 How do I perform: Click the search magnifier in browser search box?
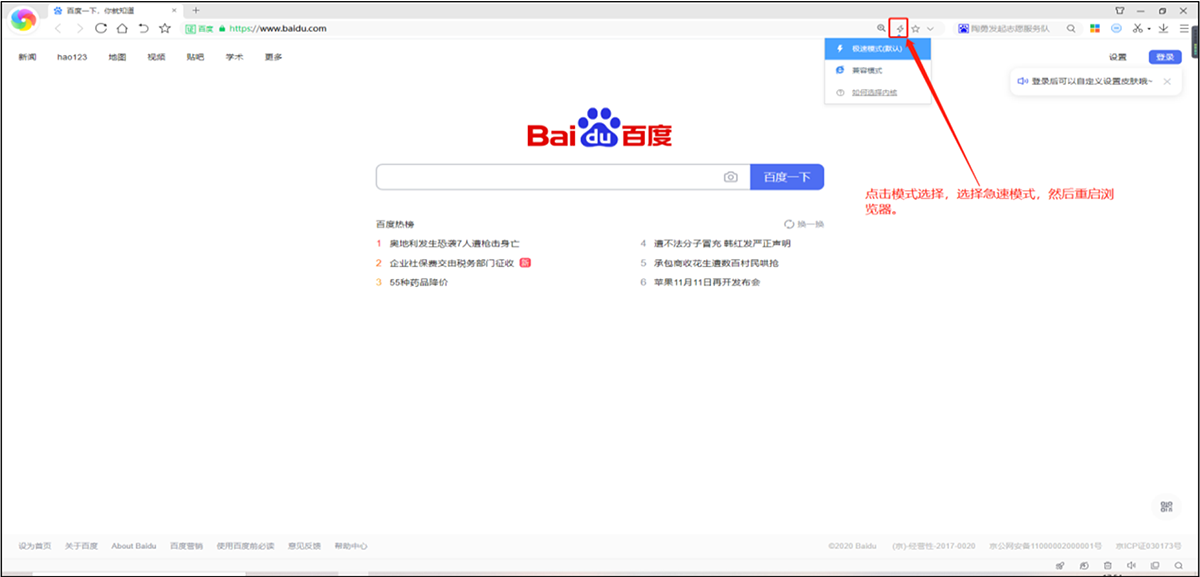tap(1071, 29)
